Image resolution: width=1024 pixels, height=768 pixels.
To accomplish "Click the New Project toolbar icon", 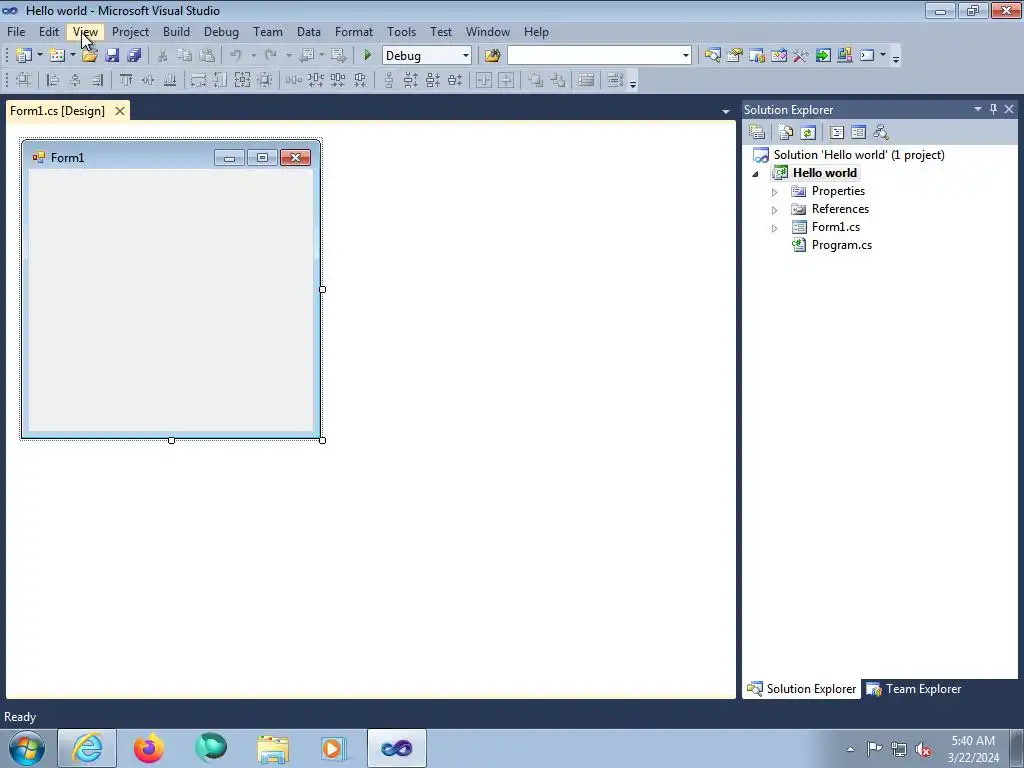I will (x=24, y=56).
